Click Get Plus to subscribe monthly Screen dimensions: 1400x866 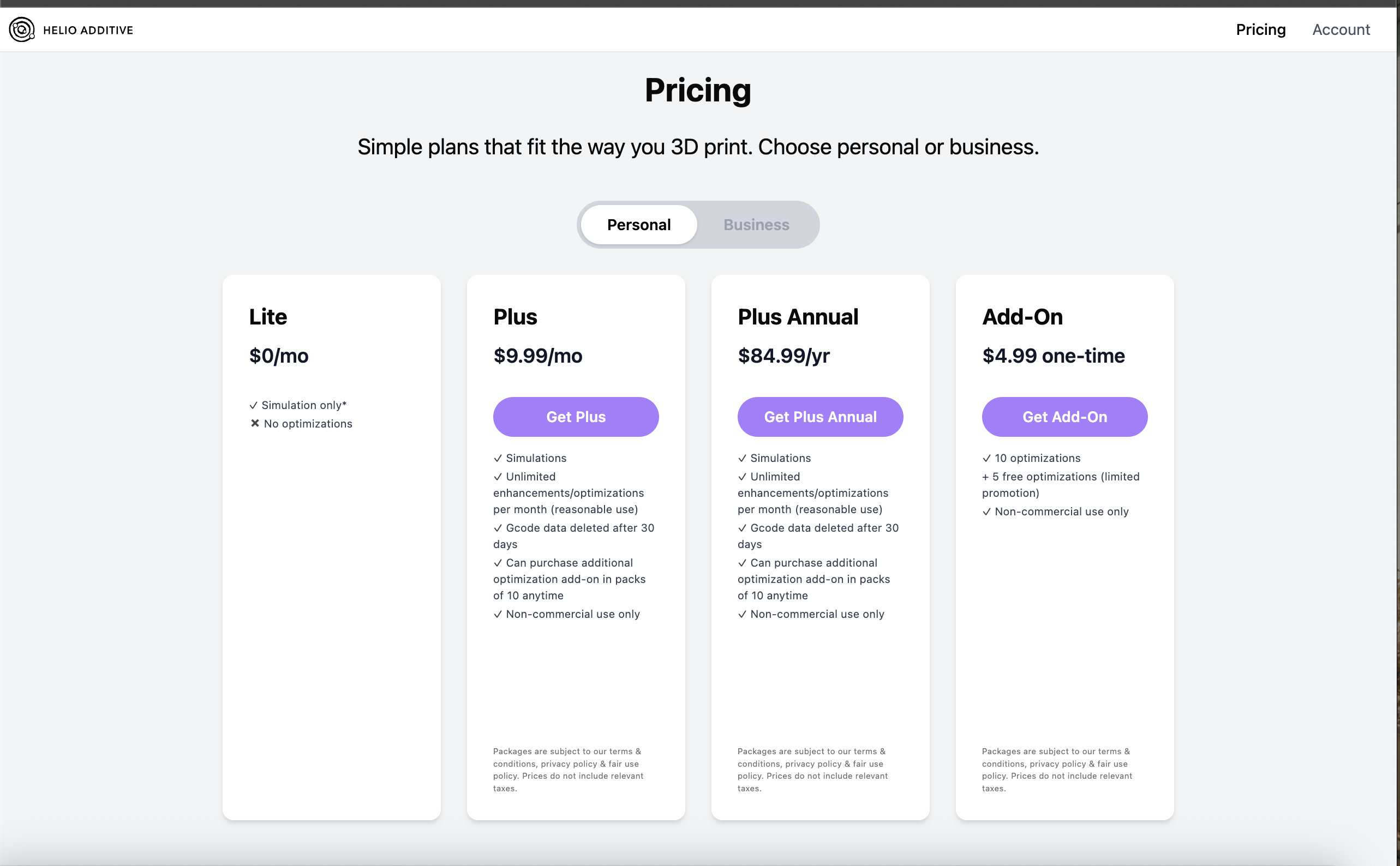[576, 417]
